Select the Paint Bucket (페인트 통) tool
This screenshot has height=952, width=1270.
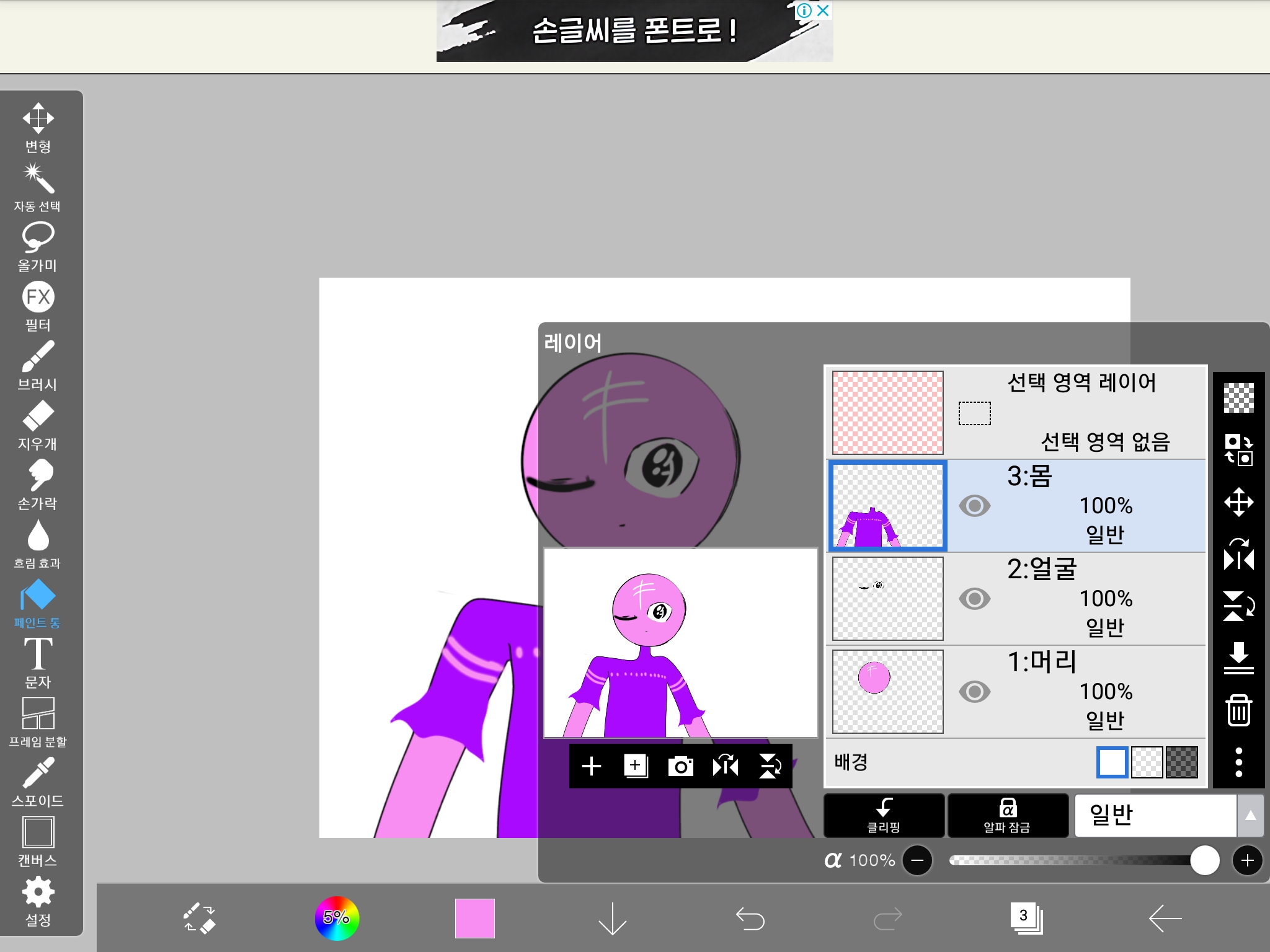point(38,604)
